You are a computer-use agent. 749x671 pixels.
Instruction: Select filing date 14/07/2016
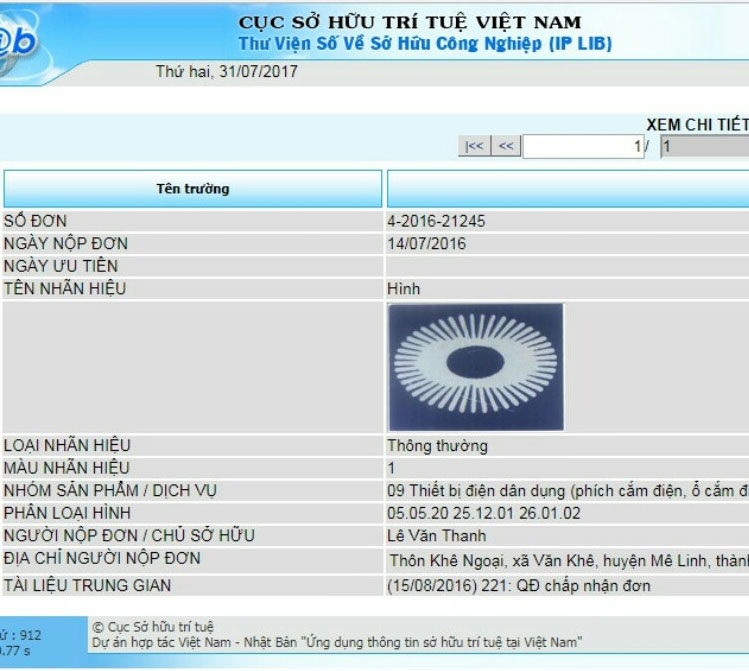click(x=427, y=244)
